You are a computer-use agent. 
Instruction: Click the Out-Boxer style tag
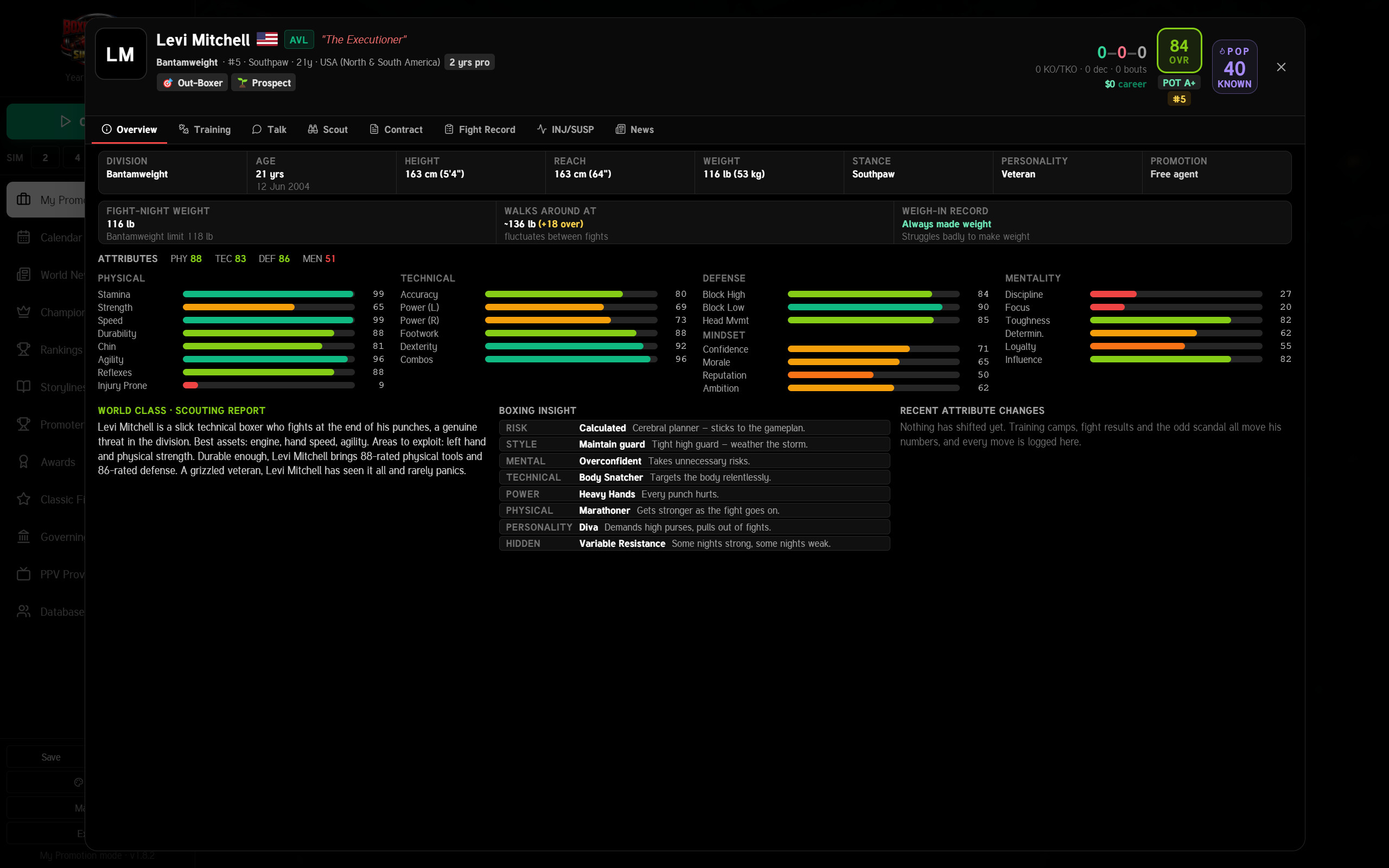[x=192, y=82]
